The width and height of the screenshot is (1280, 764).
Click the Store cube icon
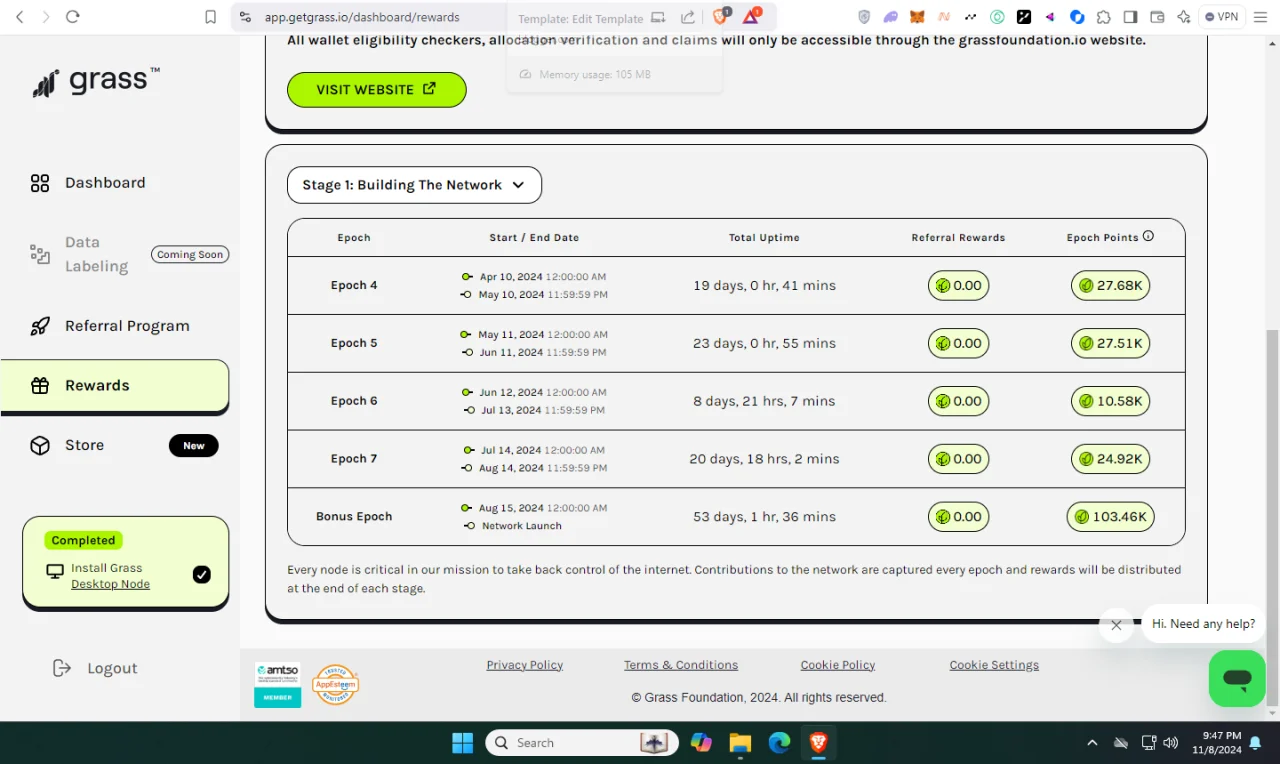(40, 445)
